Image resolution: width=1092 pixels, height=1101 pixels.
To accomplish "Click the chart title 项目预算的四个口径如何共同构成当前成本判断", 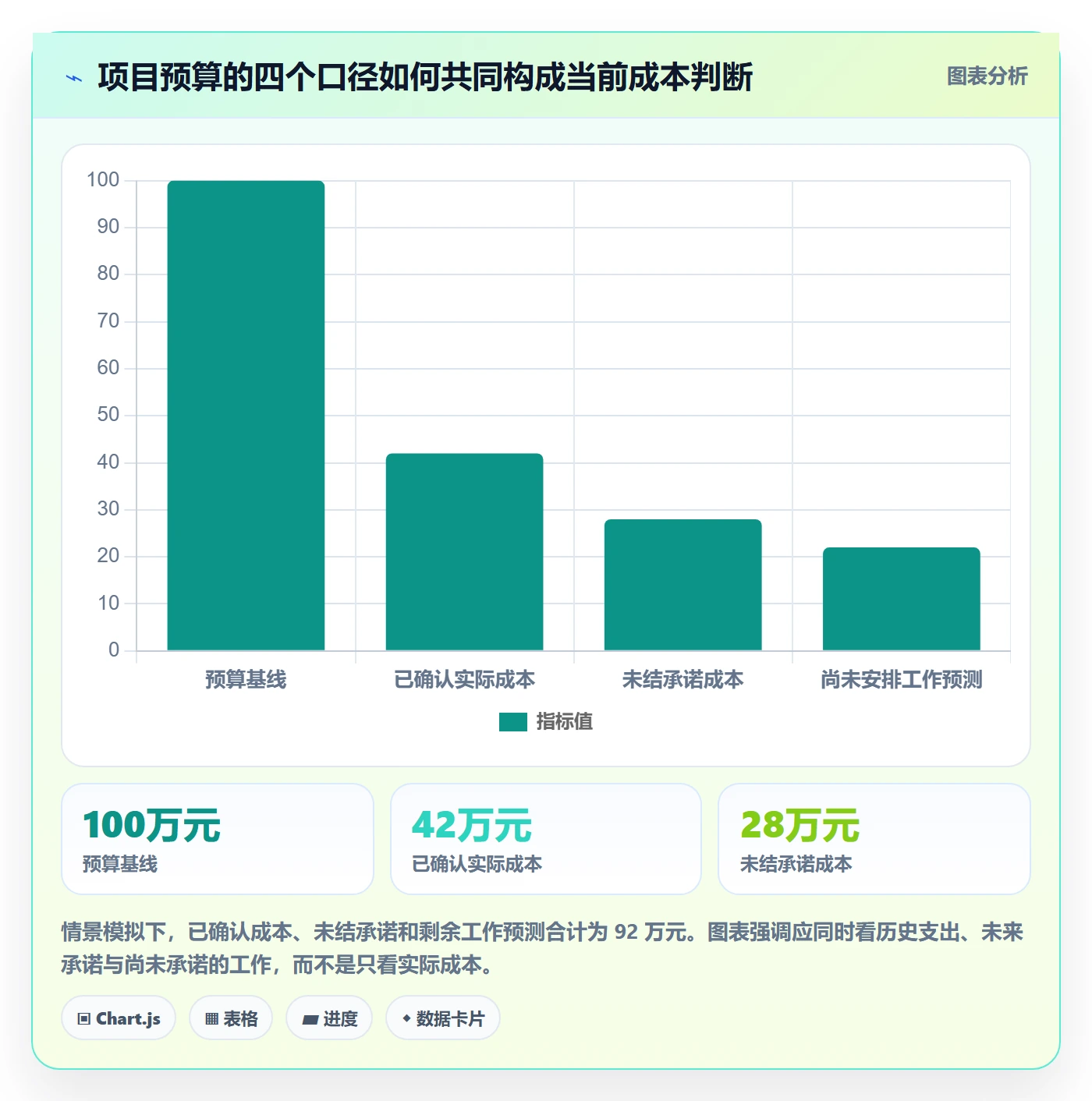I will pyautogui.click(x=425, y=77).
